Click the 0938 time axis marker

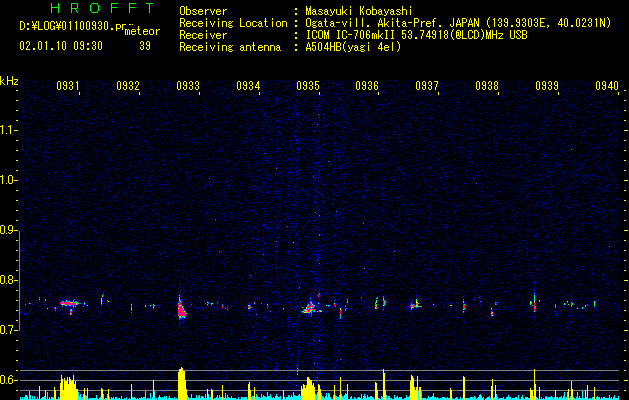point(487,86)
